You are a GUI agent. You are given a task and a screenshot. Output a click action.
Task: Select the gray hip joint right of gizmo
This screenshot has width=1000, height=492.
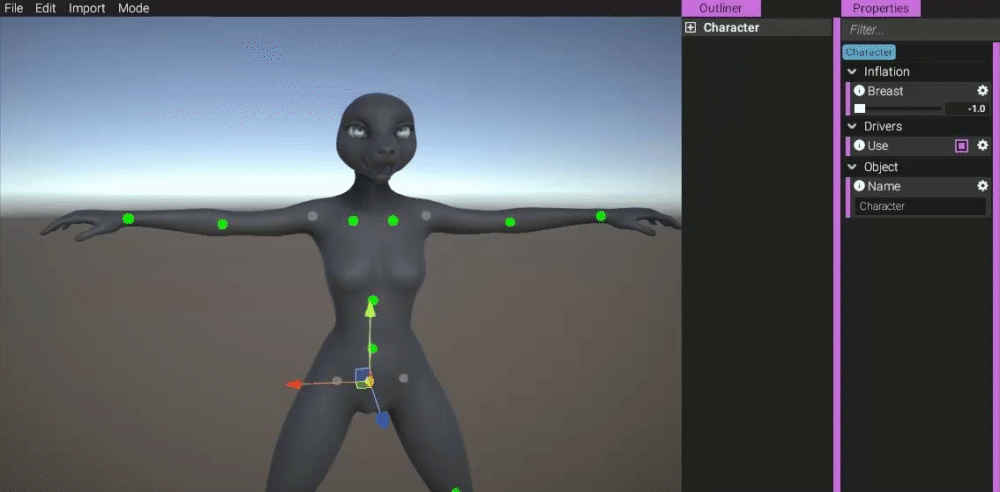(403, 378)
